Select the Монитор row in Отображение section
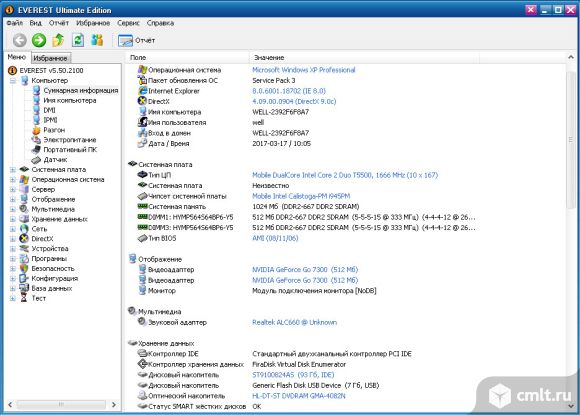The width and height of the screenshot is (580, 415). tap(257, 291)
